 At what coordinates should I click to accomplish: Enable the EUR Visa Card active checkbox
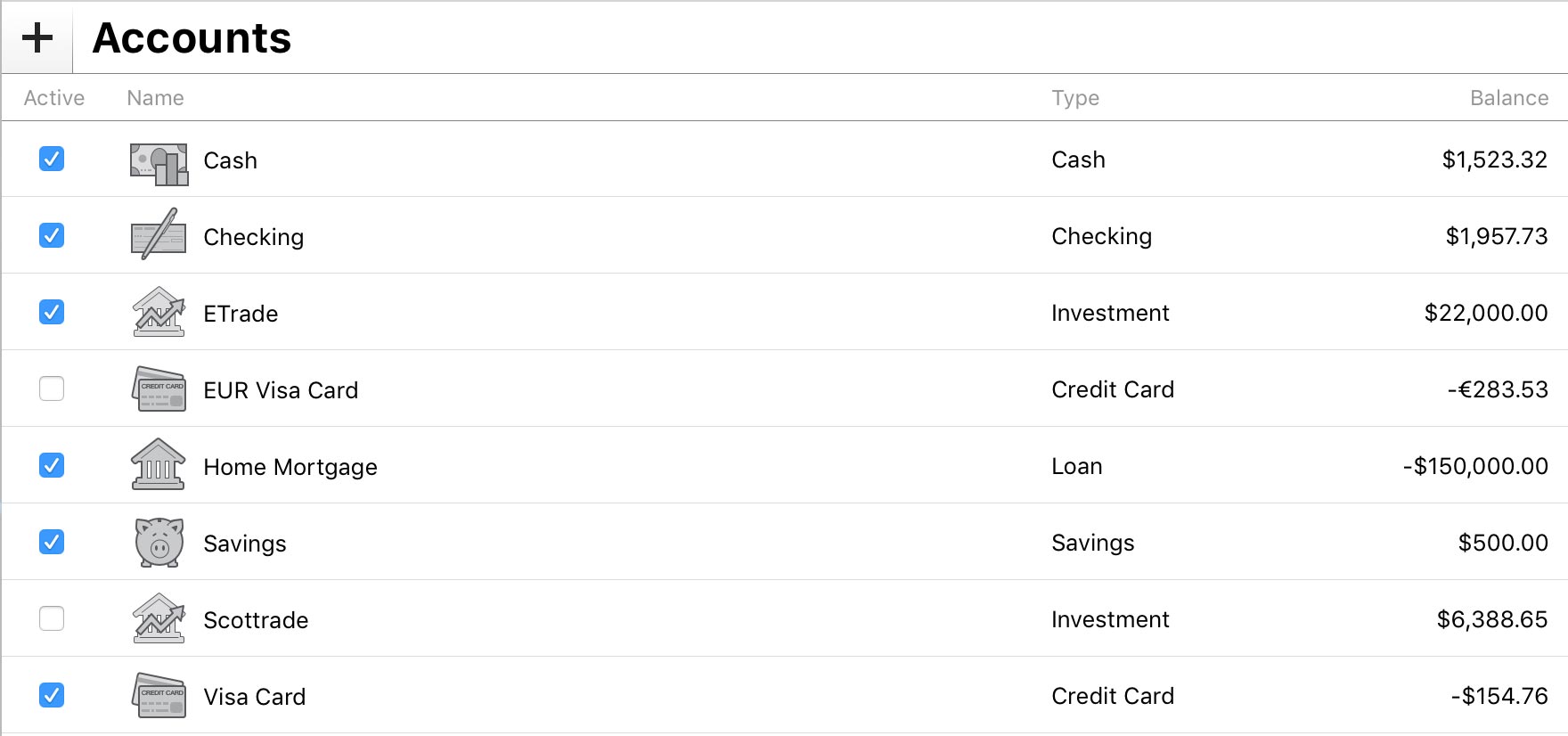(52, 388)
